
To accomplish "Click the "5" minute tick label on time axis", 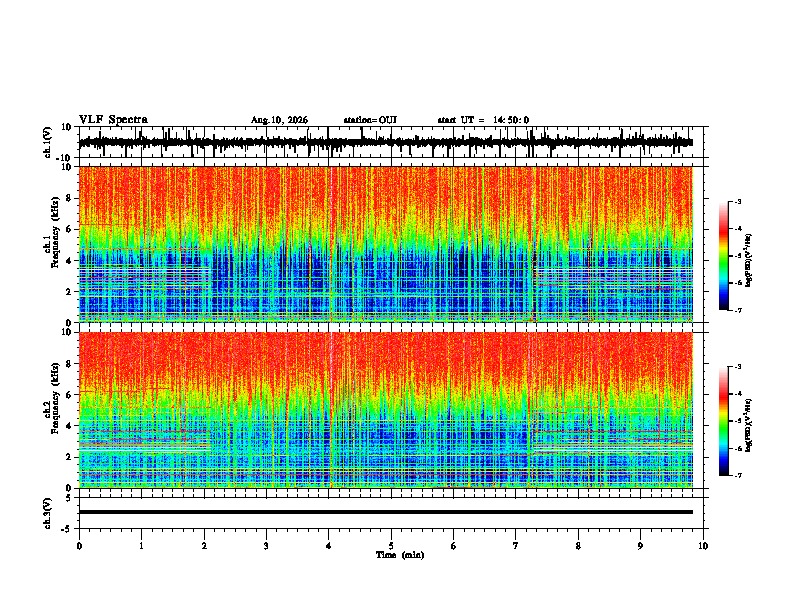I will 391,546.
